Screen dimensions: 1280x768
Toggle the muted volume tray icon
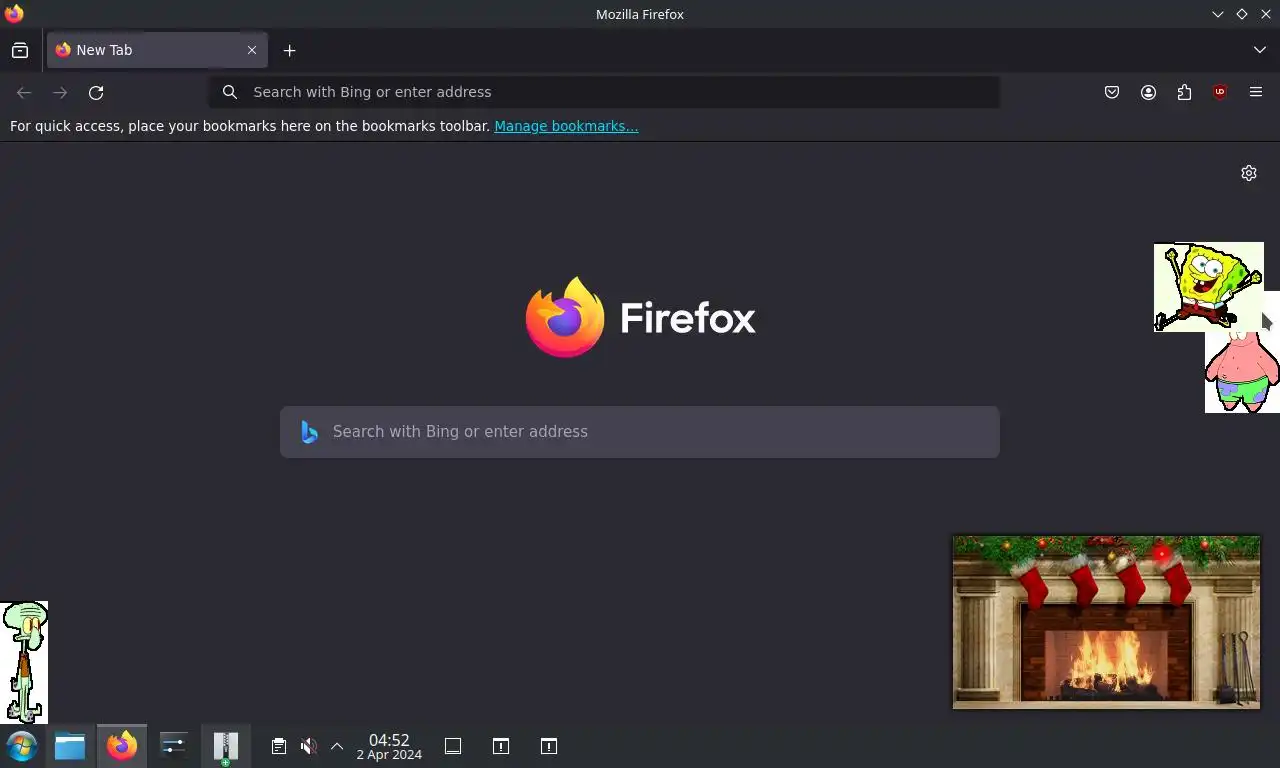pos(308,746)
